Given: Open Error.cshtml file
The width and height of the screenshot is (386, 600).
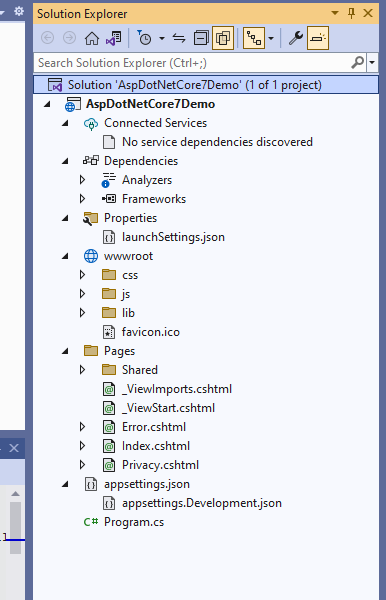Looking at the screenshot, I should pyautogui.click(x=154, y=427).
